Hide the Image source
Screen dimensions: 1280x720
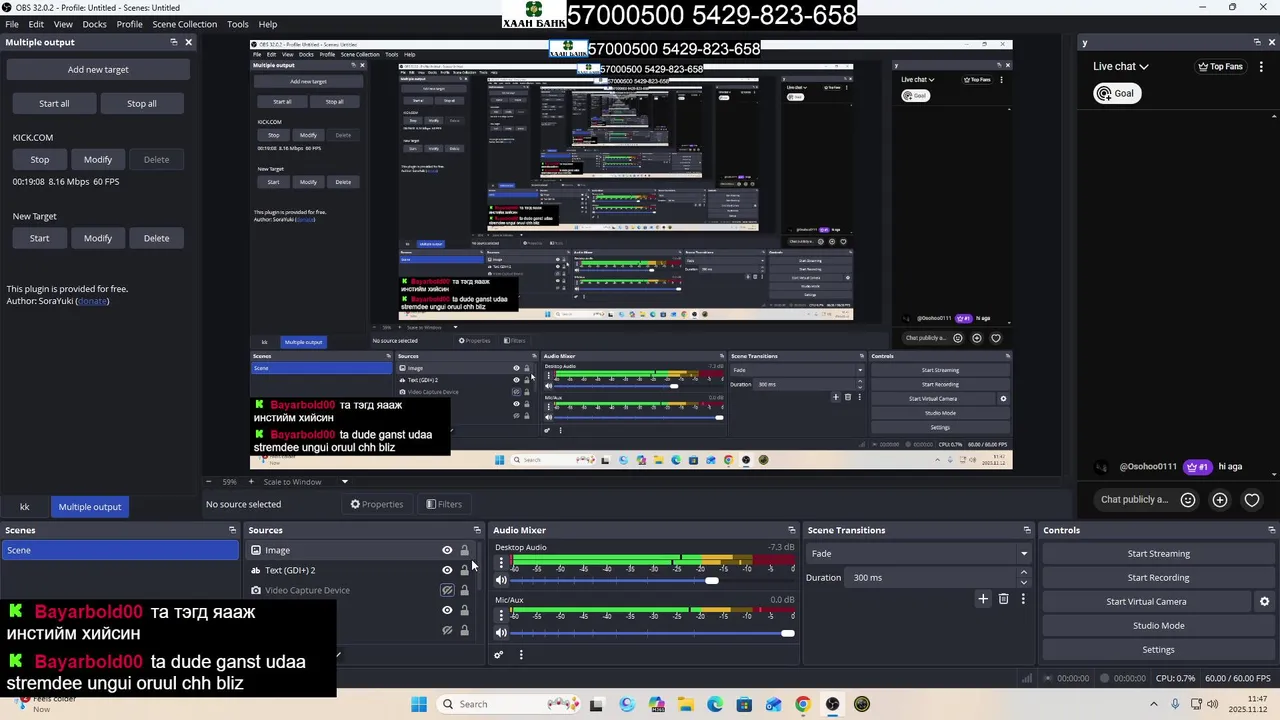click(x=447, y=550)
